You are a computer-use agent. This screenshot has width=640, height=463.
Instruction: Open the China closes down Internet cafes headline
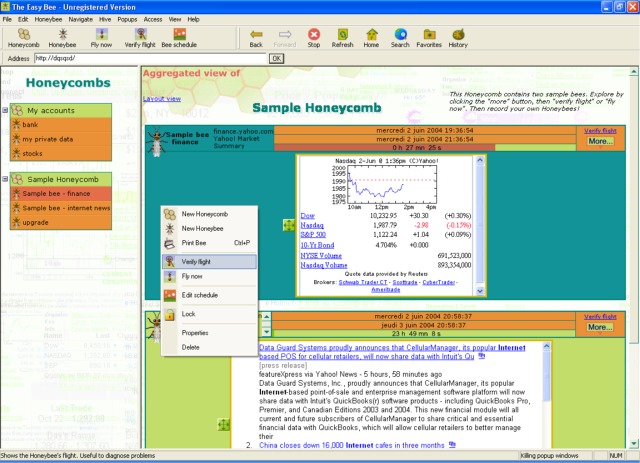coord(351,445)
